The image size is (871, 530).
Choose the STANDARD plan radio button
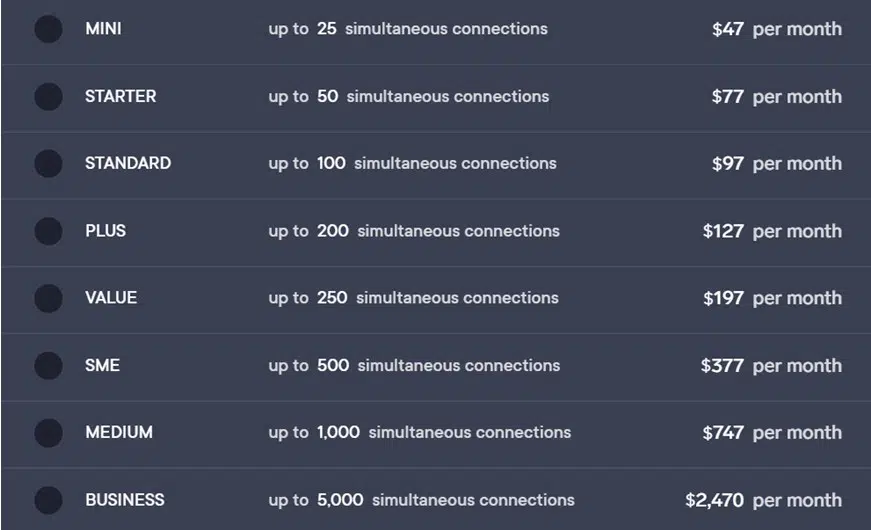(48, 163)
